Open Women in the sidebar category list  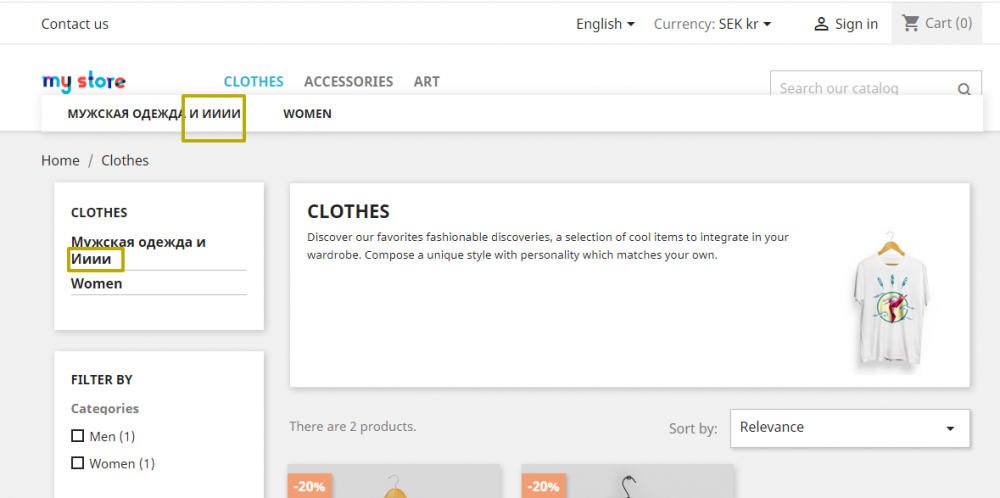(96, 283)
